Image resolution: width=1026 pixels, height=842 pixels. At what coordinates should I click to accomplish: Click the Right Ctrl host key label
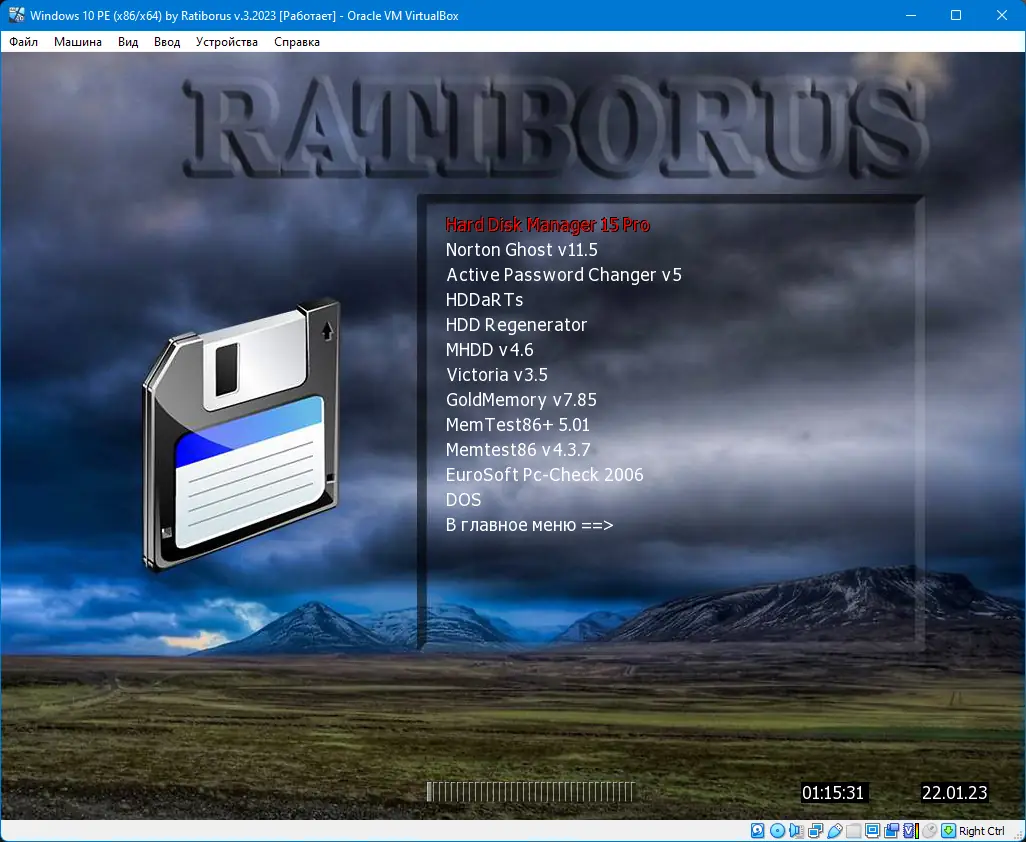click(982, 831)
